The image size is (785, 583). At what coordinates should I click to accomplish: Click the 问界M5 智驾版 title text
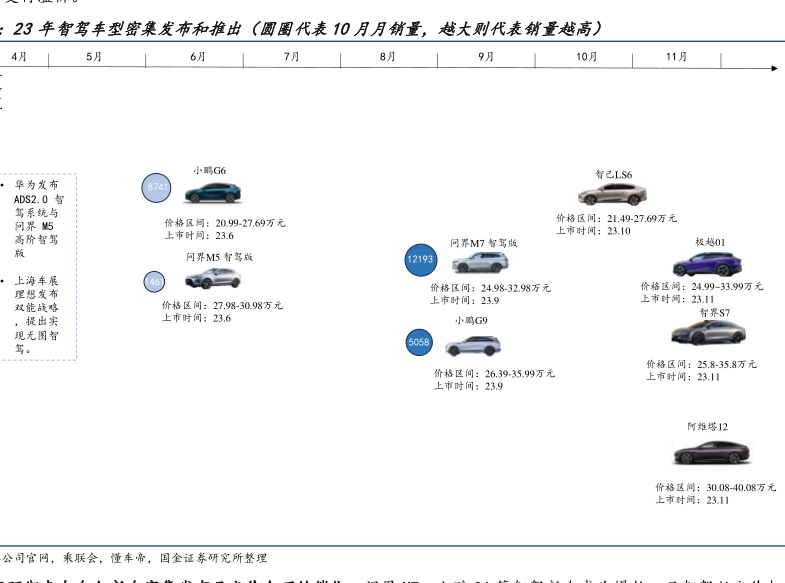tap(219, 257)
